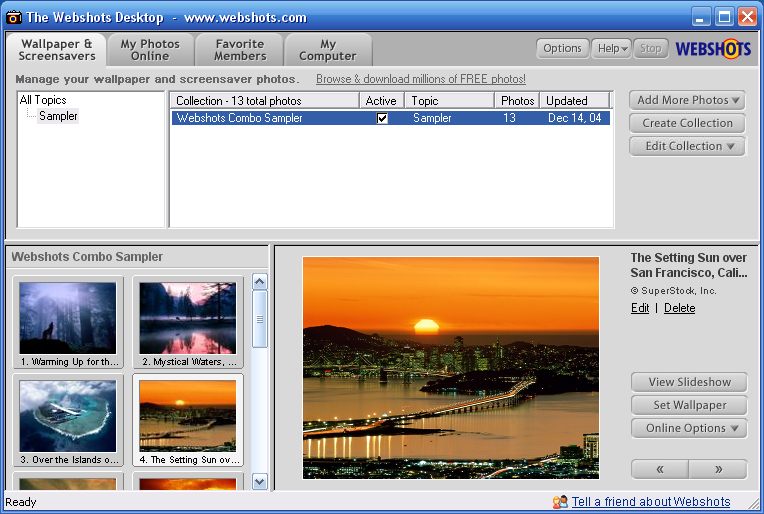Click the photo count 13 cell
764x514 pixels.
(x=509, y=118)
